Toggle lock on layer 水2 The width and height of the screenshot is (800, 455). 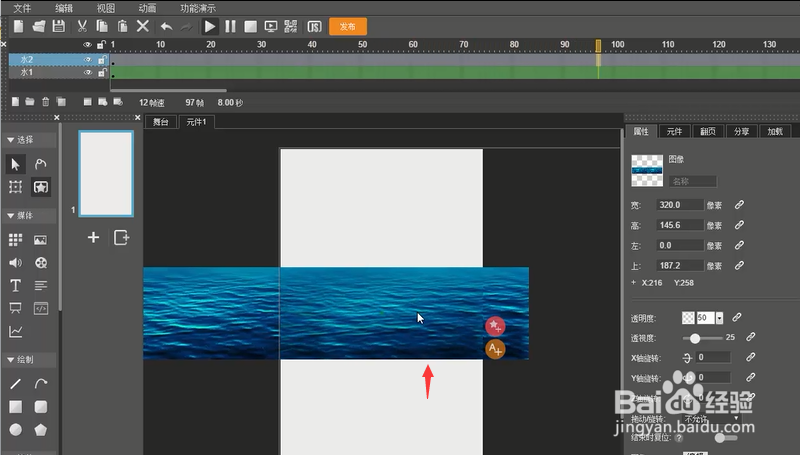(x=102, y=60)
